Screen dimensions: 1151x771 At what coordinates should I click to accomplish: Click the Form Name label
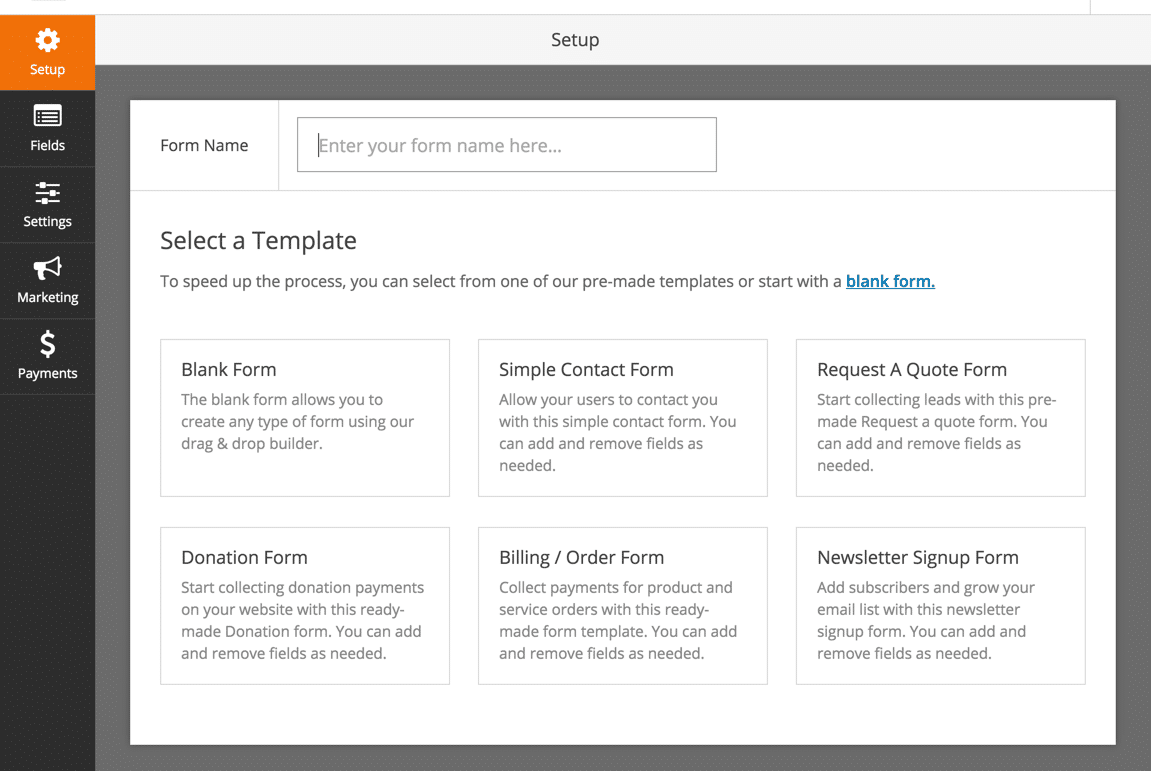[204, 146]
